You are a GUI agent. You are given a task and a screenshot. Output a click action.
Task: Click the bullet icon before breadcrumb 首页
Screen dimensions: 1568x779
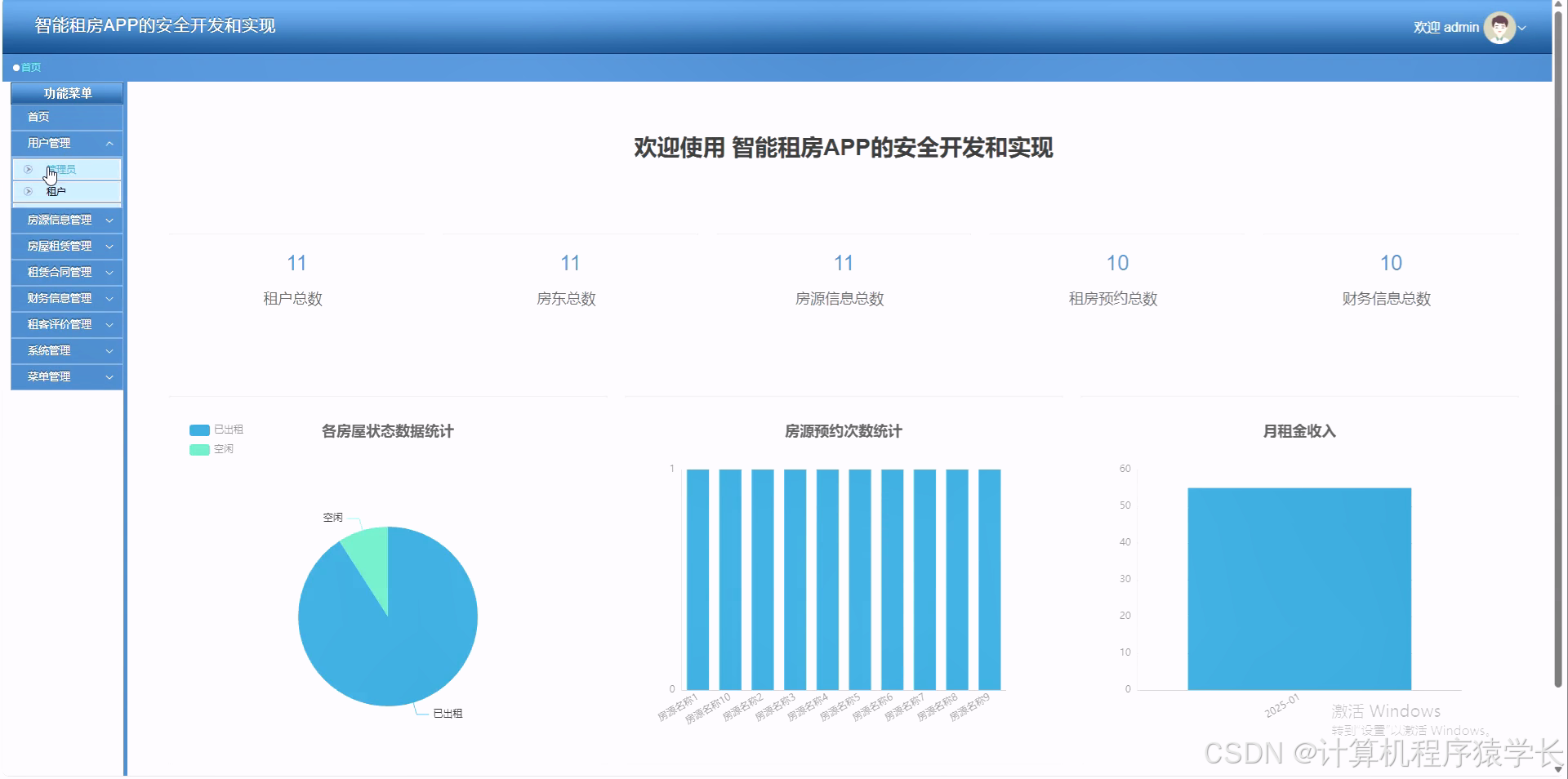[16, 67]
